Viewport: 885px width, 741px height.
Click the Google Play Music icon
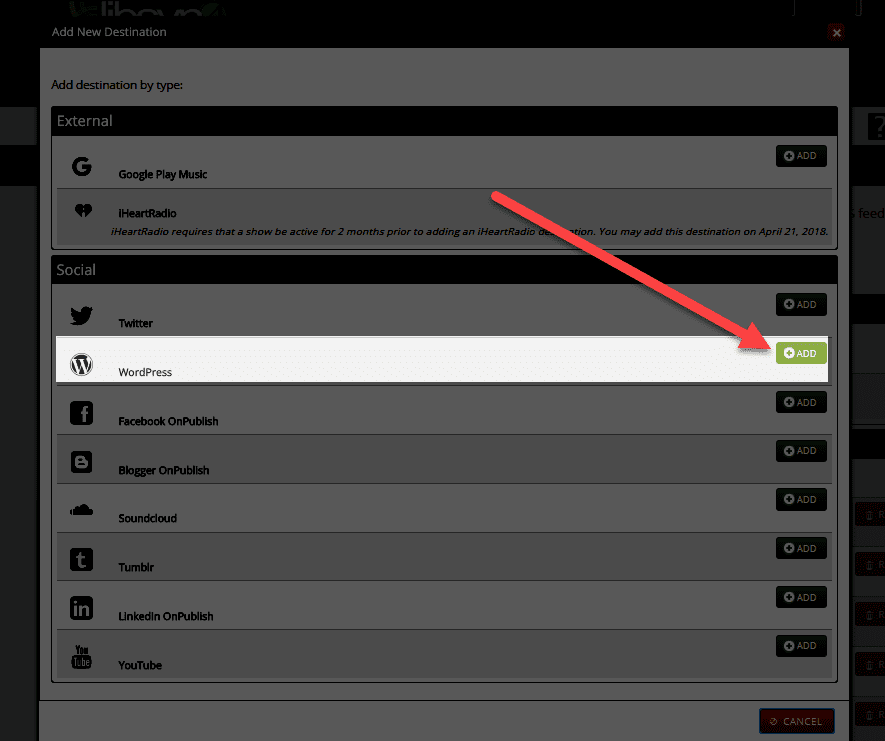82,166
